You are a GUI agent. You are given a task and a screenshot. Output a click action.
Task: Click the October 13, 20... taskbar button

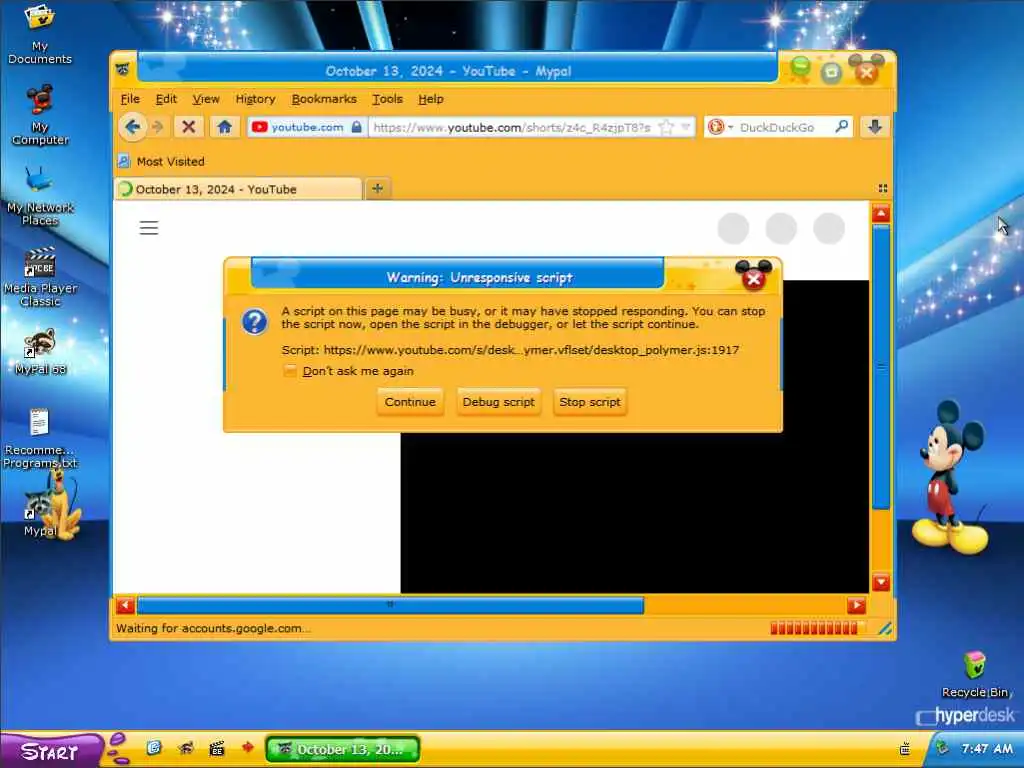[342, 749]
